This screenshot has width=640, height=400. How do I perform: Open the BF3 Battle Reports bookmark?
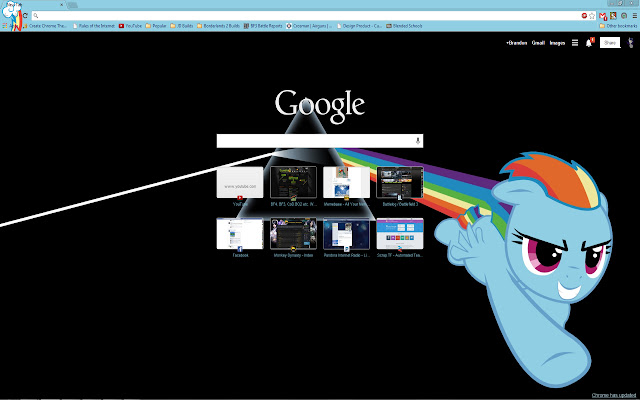click(x=263, y=26)
